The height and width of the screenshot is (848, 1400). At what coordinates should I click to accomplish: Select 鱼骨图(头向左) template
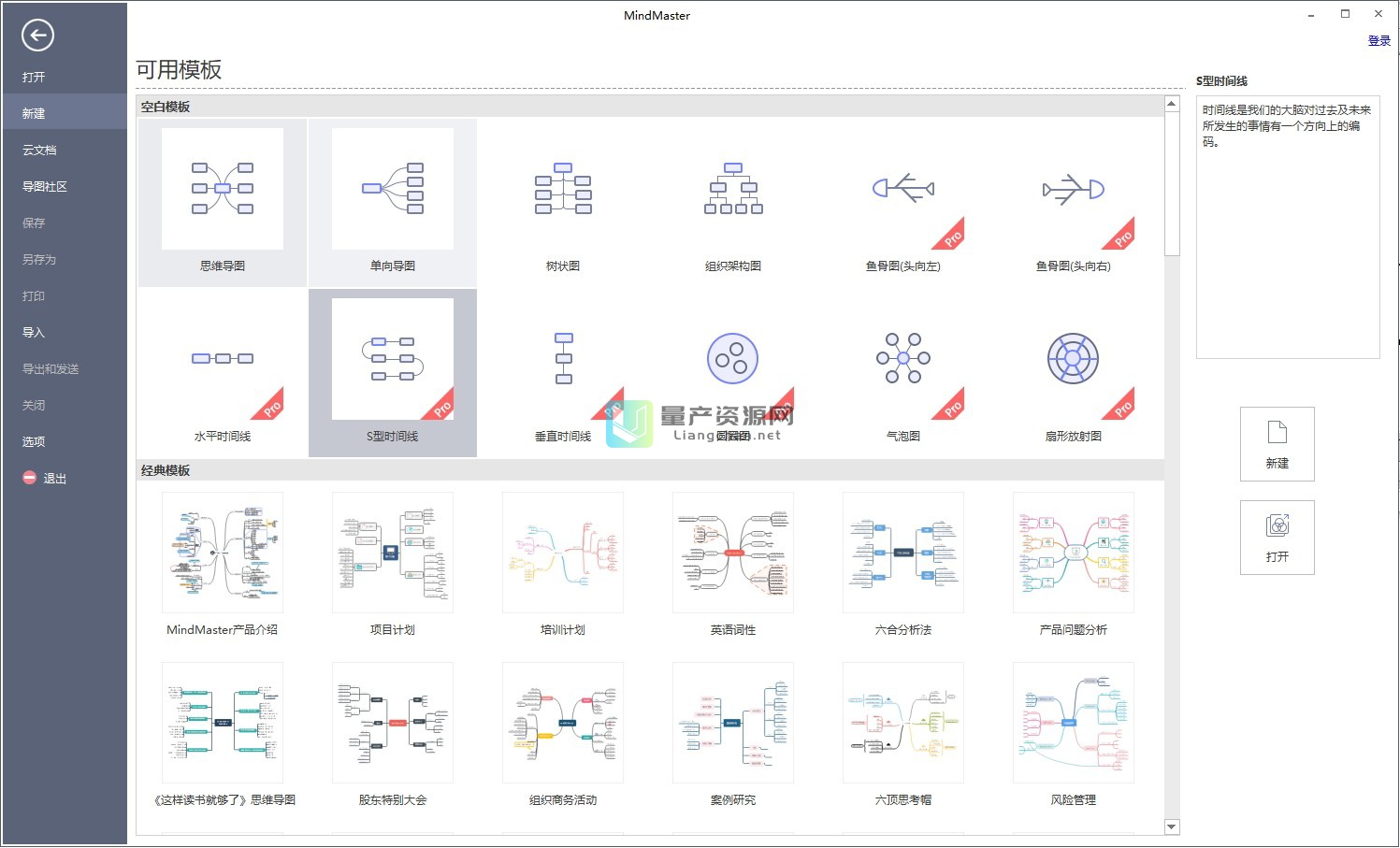point(903,202)
